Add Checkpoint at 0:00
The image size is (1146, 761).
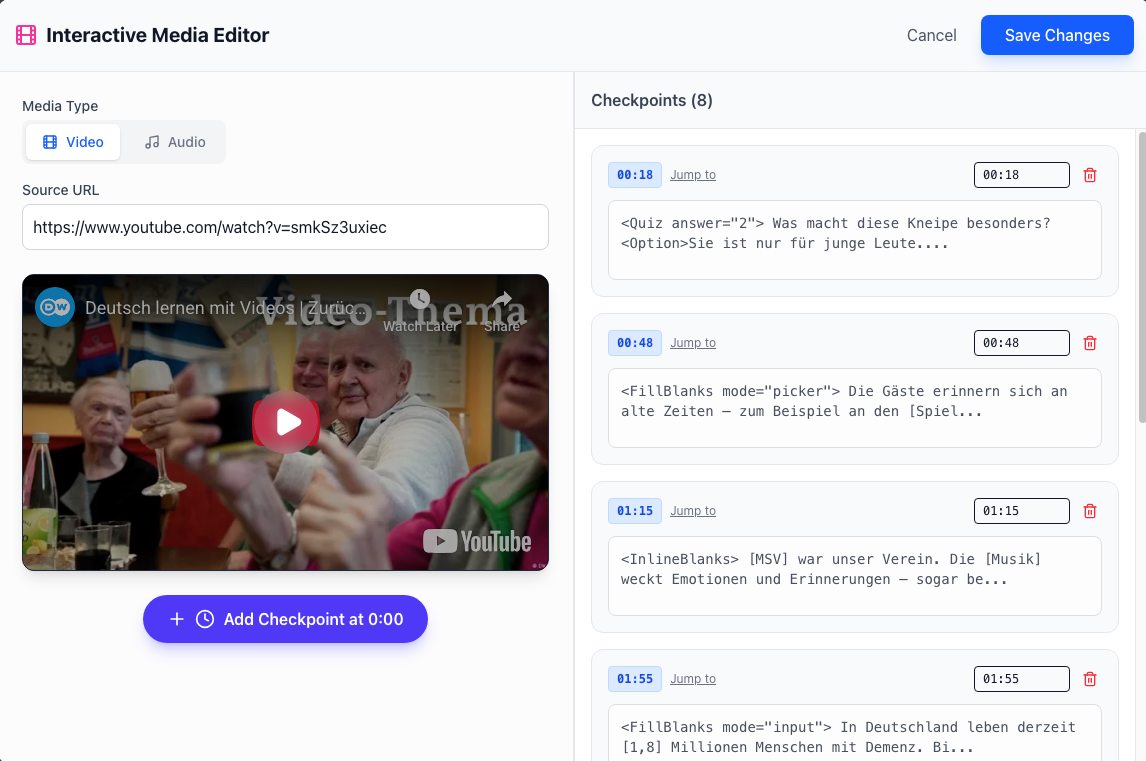[x=285, y=619]
